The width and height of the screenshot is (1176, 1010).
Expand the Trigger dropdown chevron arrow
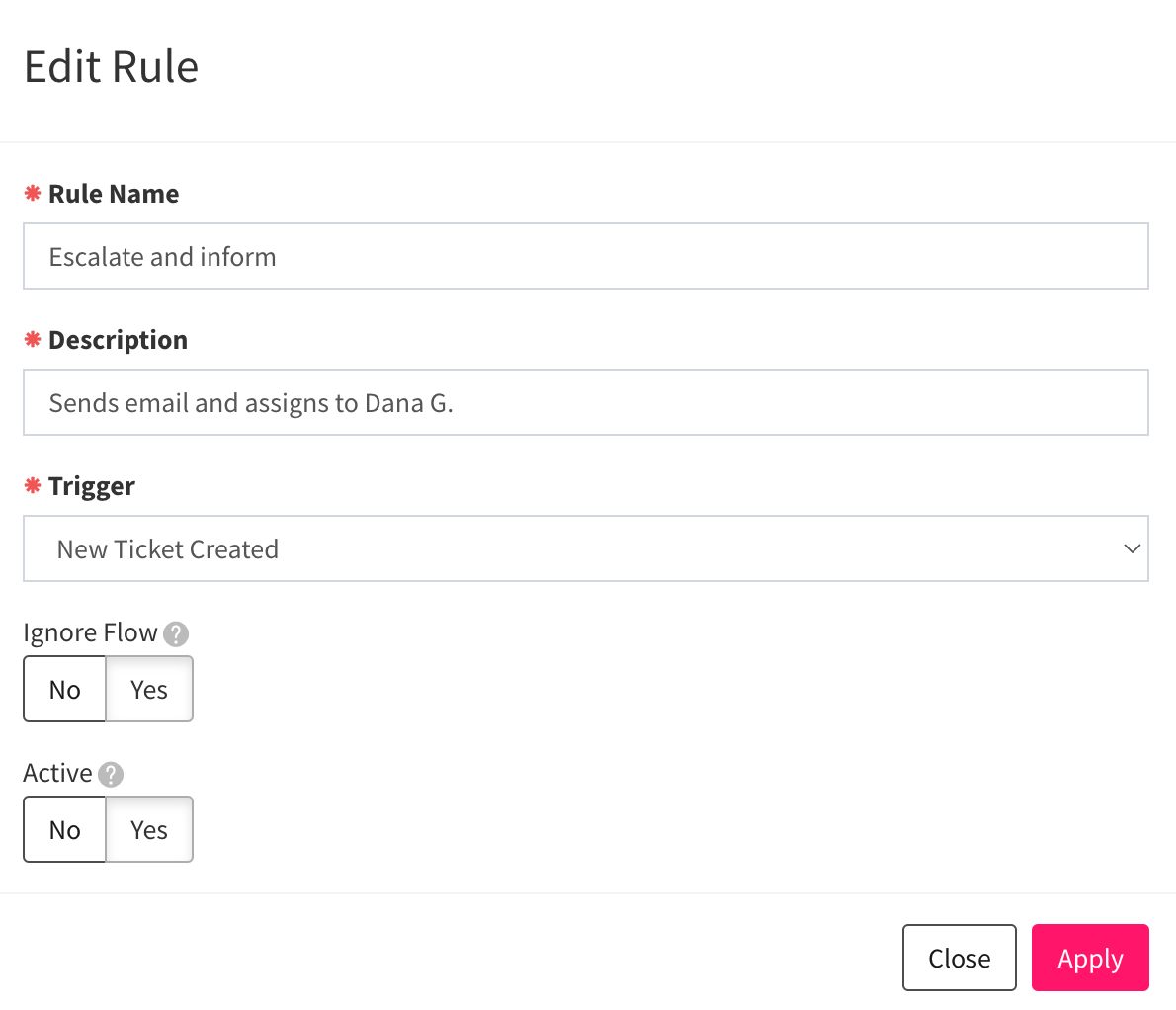1132,548
